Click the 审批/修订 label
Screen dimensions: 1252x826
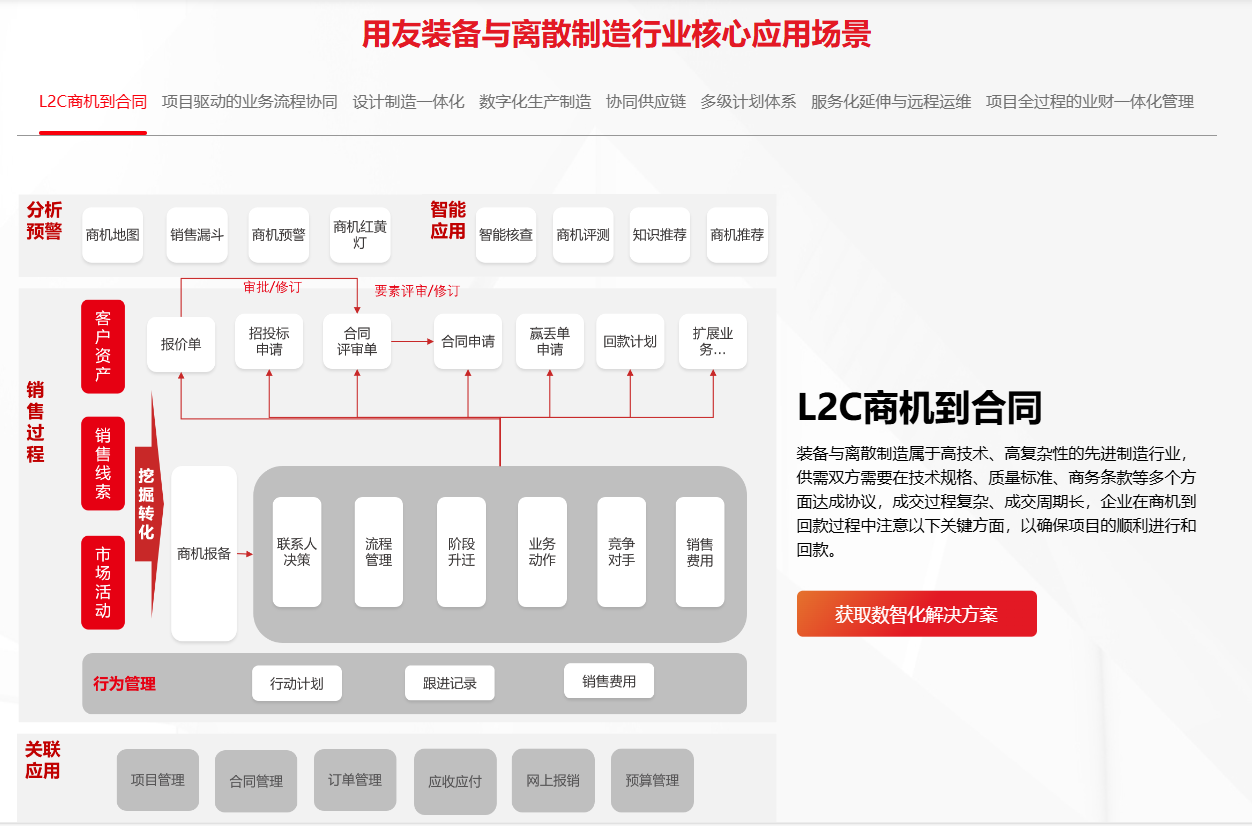tap(272, 287)
